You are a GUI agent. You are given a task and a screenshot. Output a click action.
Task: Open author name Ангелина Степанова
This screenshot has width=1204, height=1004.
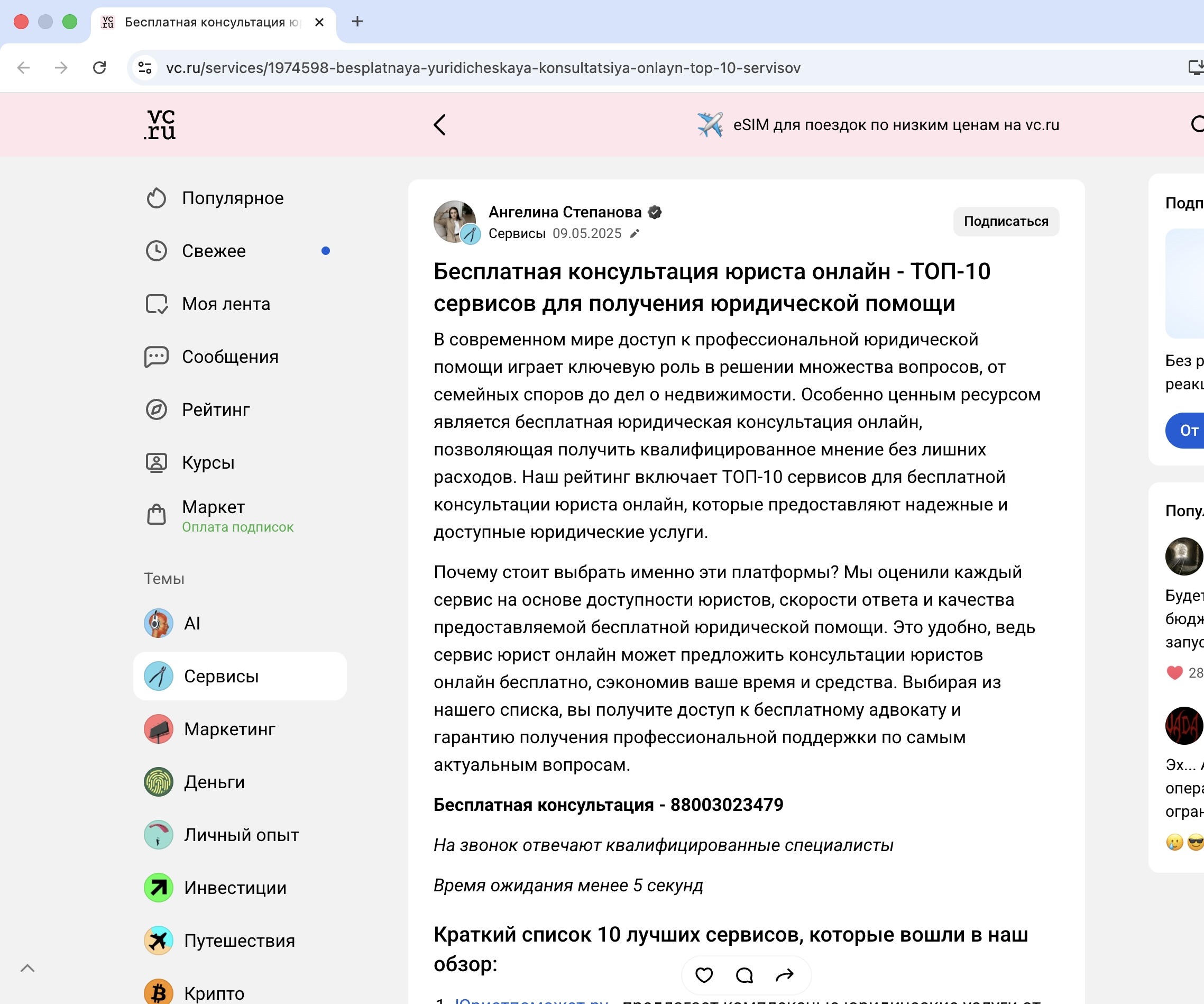(x=564, y=212)
